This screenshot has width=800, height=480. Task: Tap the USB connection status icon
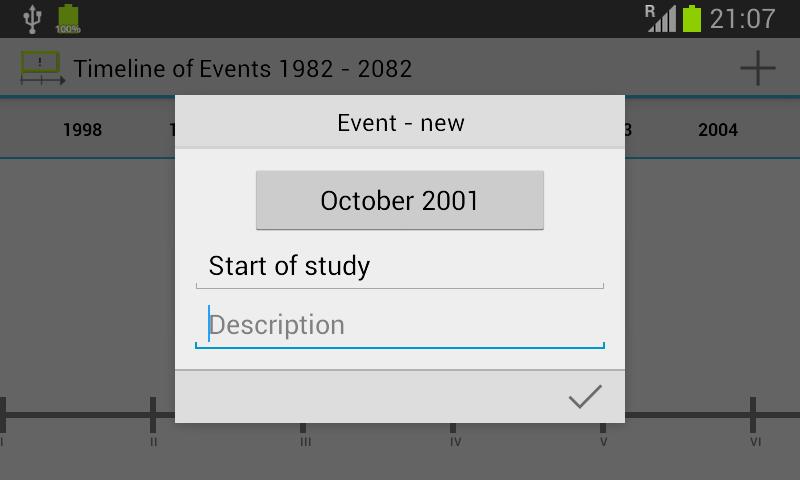coord(32,17)
